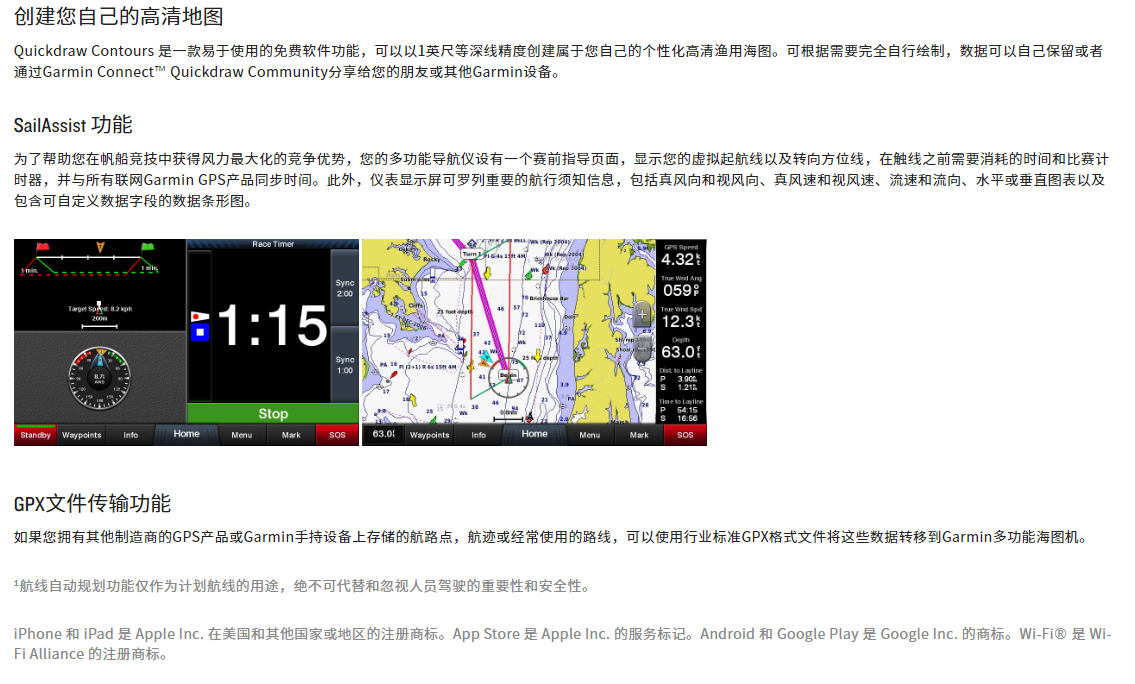1135x684 pixels.
Task: Click the Target Speed 8.2 kph label
Action: click(100, 309)
